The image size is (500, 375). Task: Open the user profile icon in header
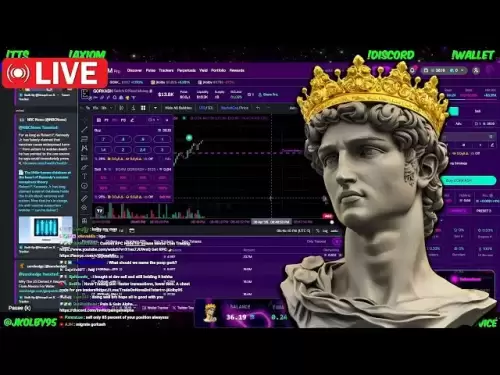(x=476, y=70)
